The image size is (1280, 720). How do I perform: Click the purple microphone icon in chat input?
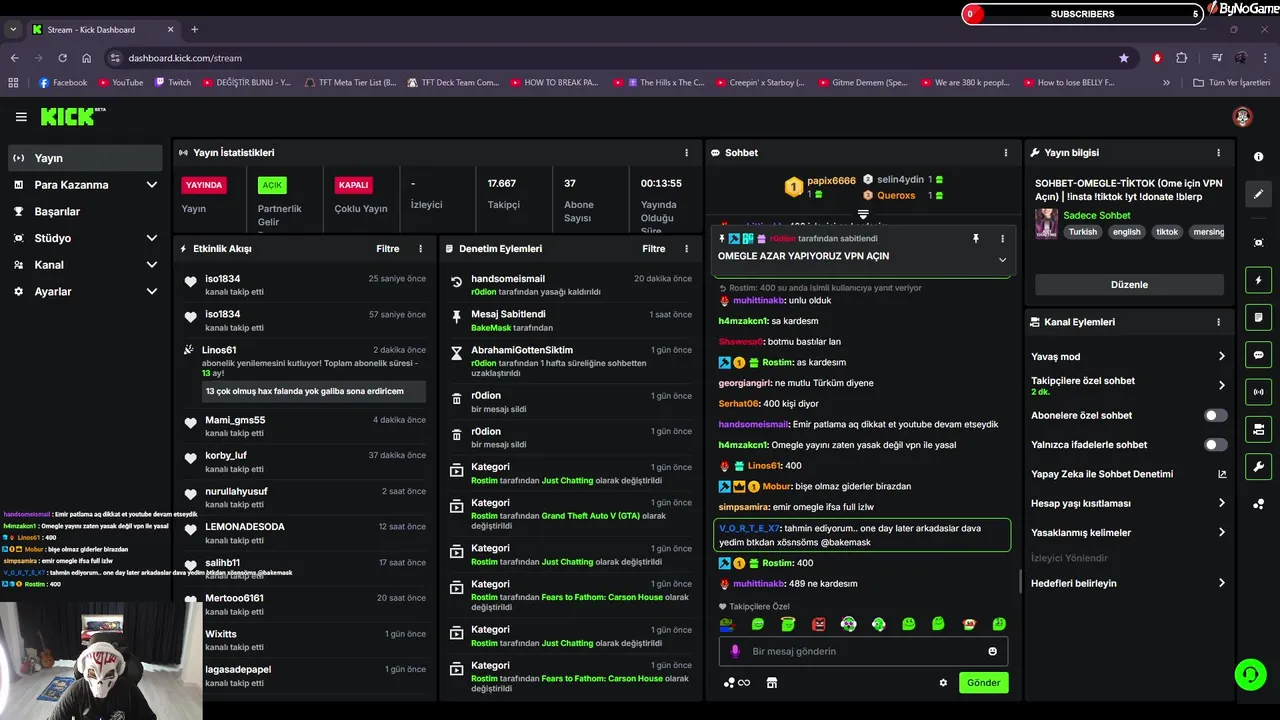click(735, 651)
